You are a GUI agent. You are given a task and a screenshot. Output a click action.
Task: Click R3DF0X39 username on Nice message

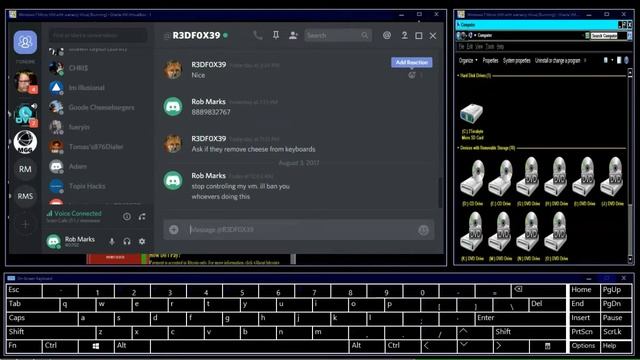(209, 64)
